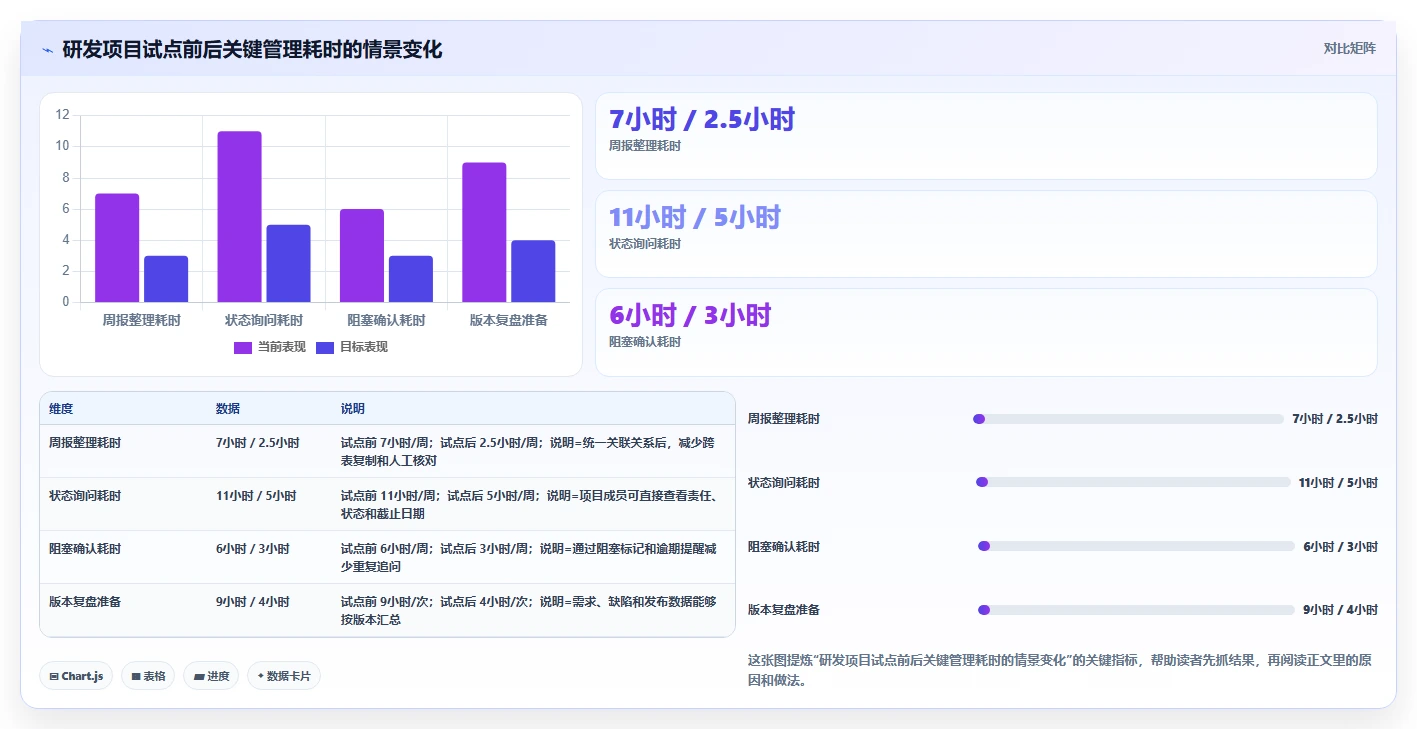Click the purple 当前表现 bar for 版本复盘准备
The height and width of the screenshot is (729, 1417).
(x=484, y=232)
